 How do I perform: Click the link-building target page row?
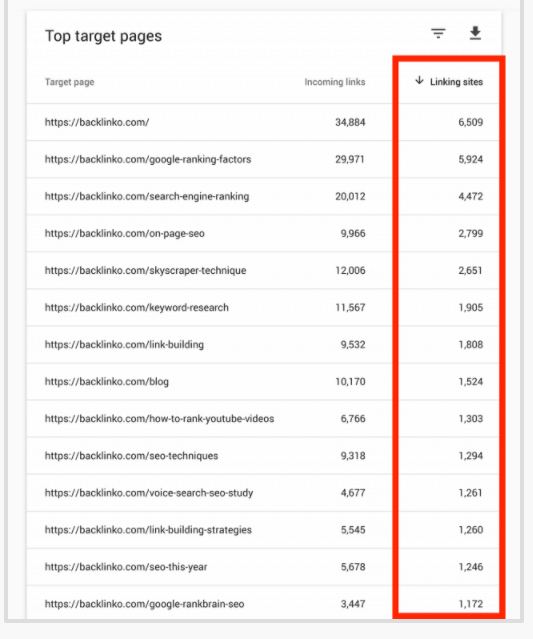[x=264, y=345]
